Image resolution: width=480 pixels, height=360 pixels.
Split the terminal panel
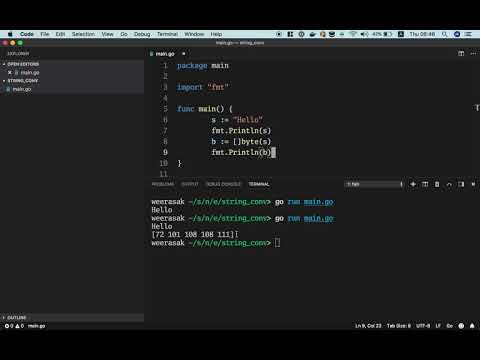(x=425, y=184)
